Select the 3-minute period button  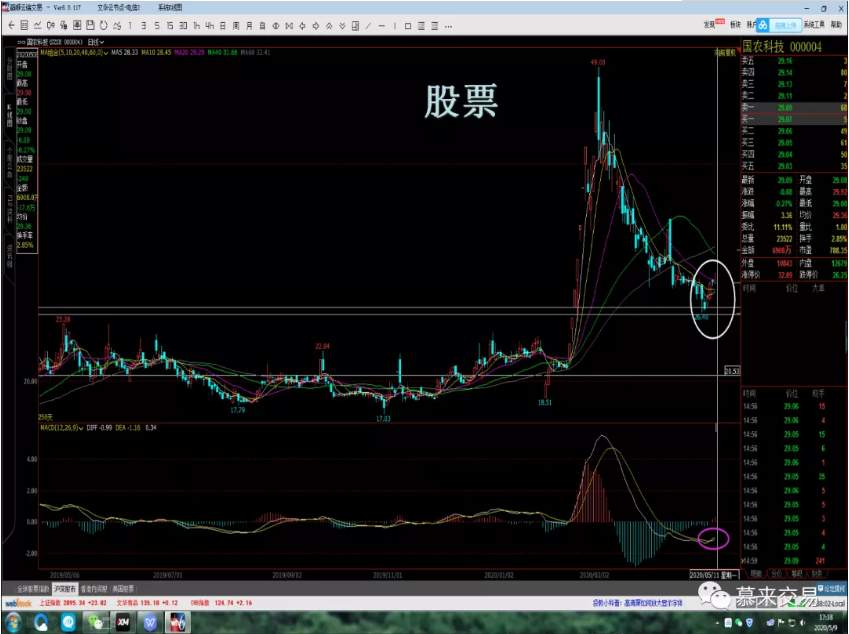[143, 25]
